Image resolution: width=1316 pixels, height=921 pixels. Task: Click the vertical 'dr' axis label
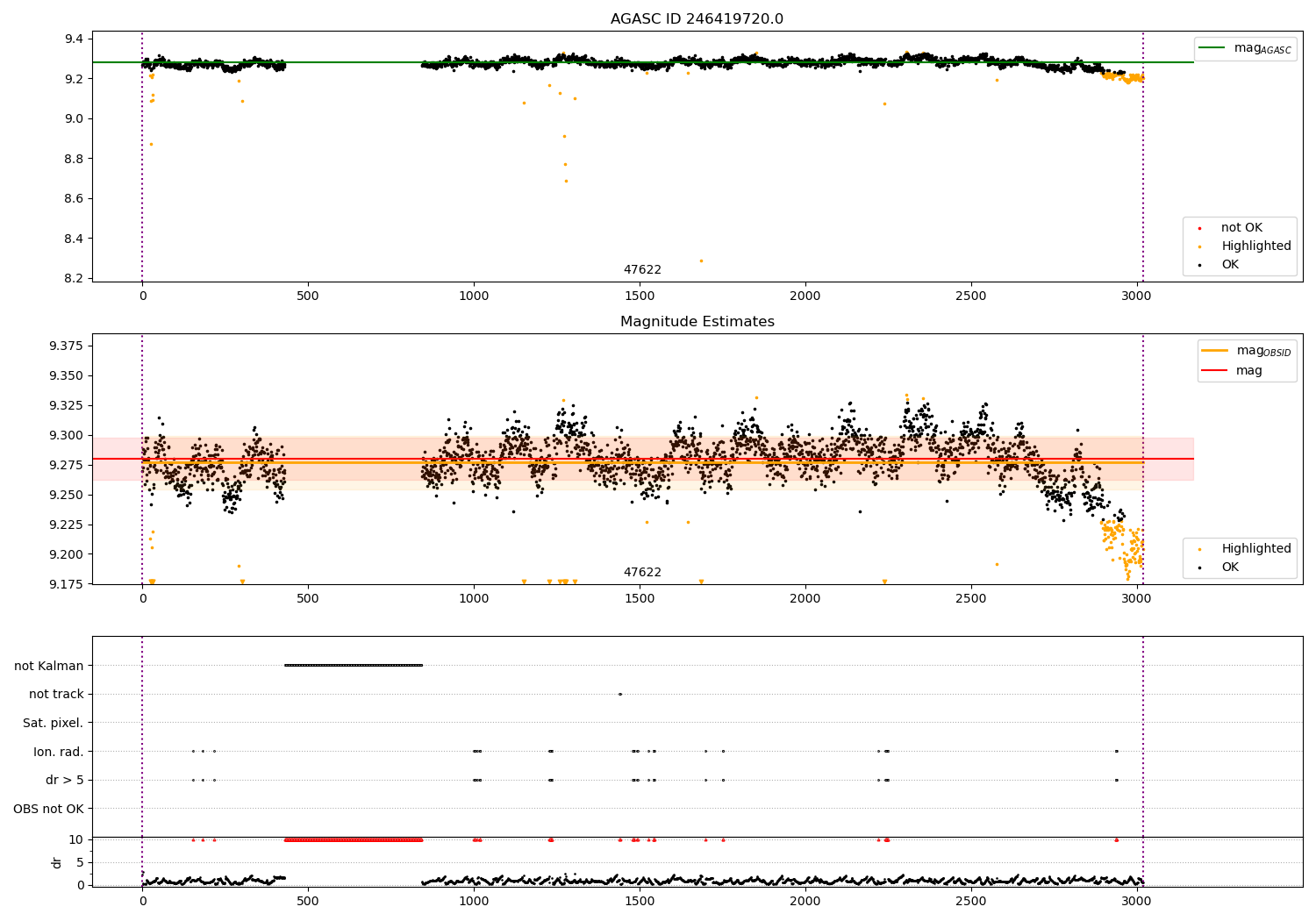tap(57, 862)
